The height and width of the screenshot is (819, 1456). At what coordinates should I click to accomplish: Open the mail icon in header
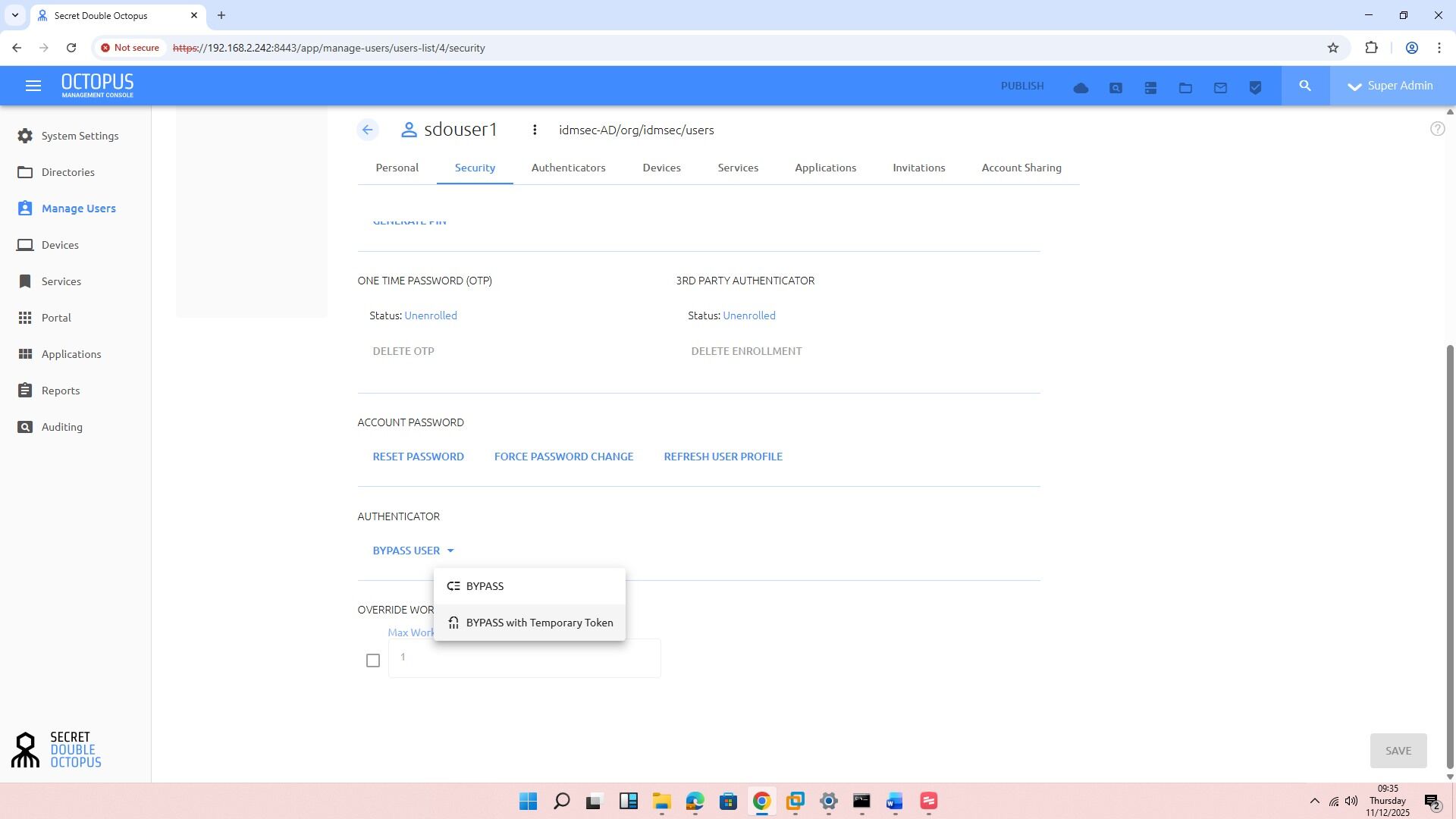pos(1220,88)
